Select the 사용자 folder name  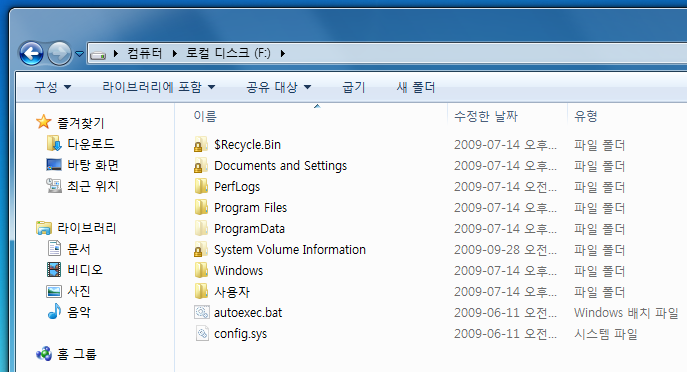coord(232,292)
